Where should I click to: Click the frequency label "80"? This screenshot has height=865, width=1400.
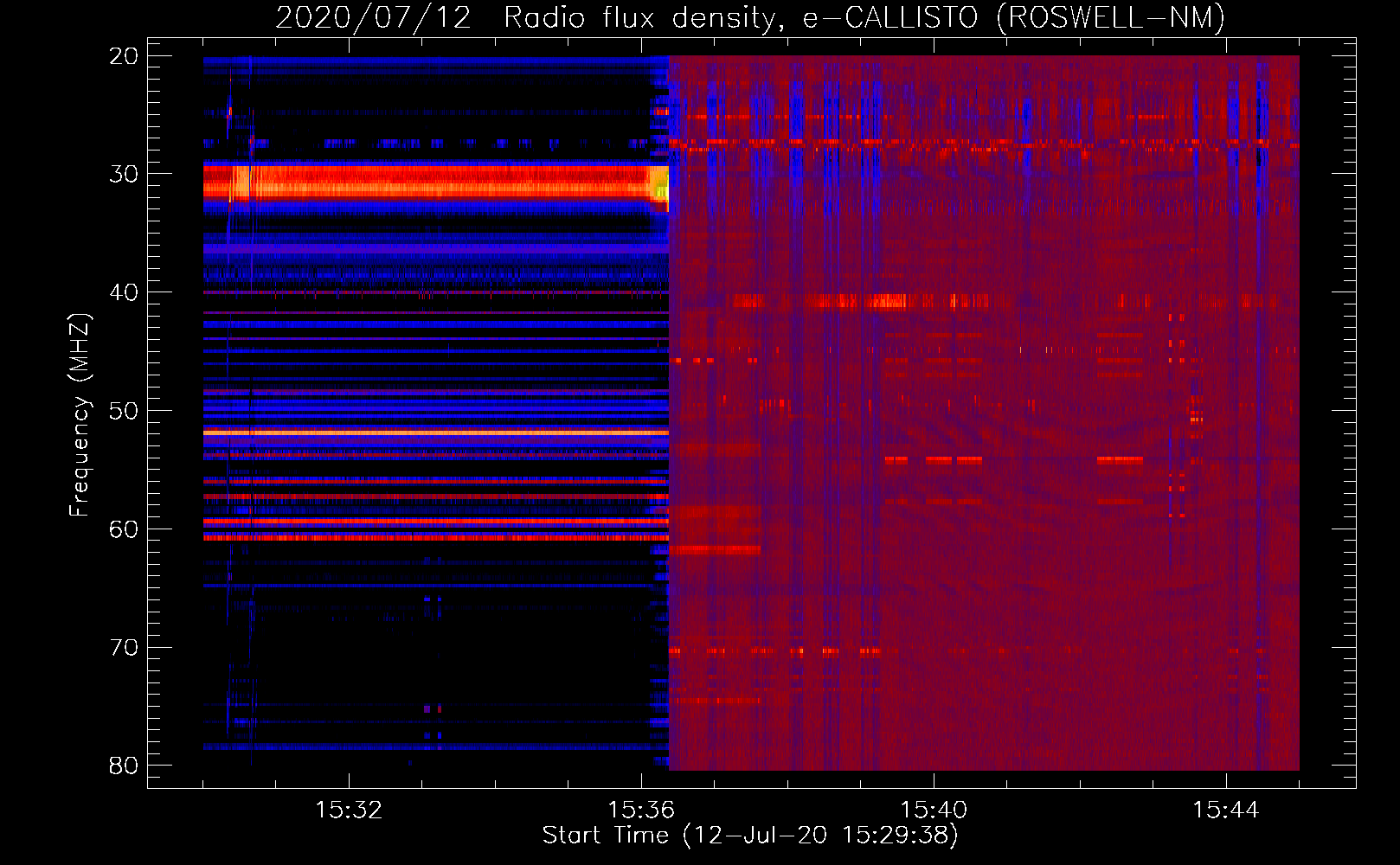coord(124,766)
